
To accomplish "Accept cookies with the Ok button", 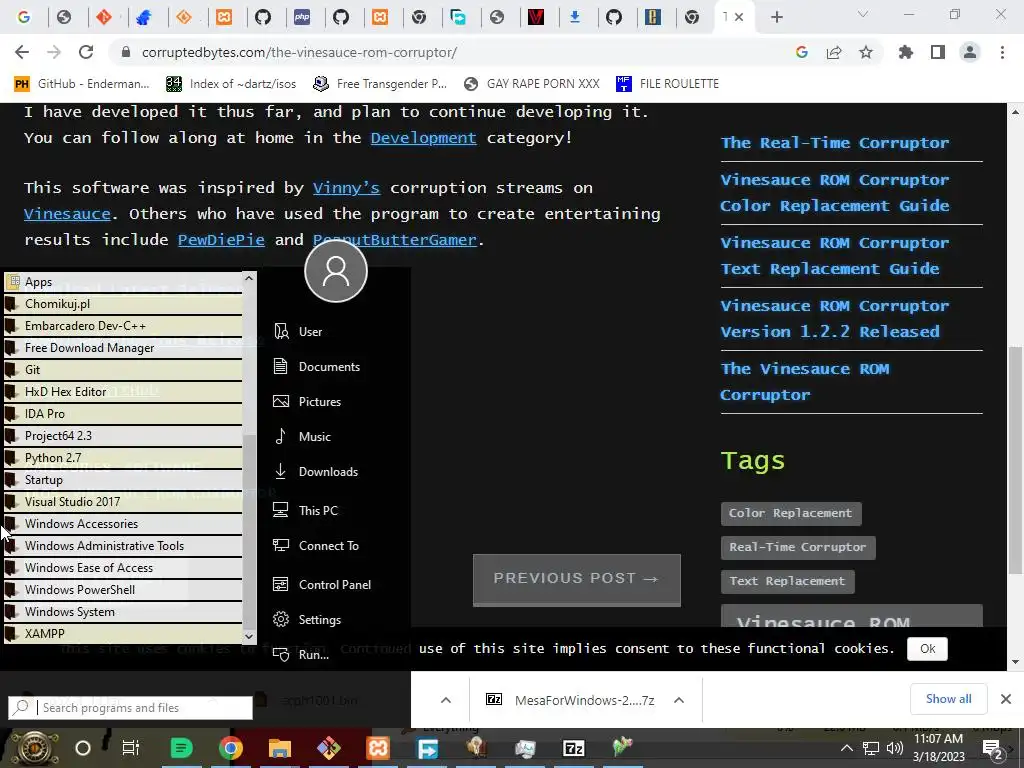I will click(x=927, y=648).
